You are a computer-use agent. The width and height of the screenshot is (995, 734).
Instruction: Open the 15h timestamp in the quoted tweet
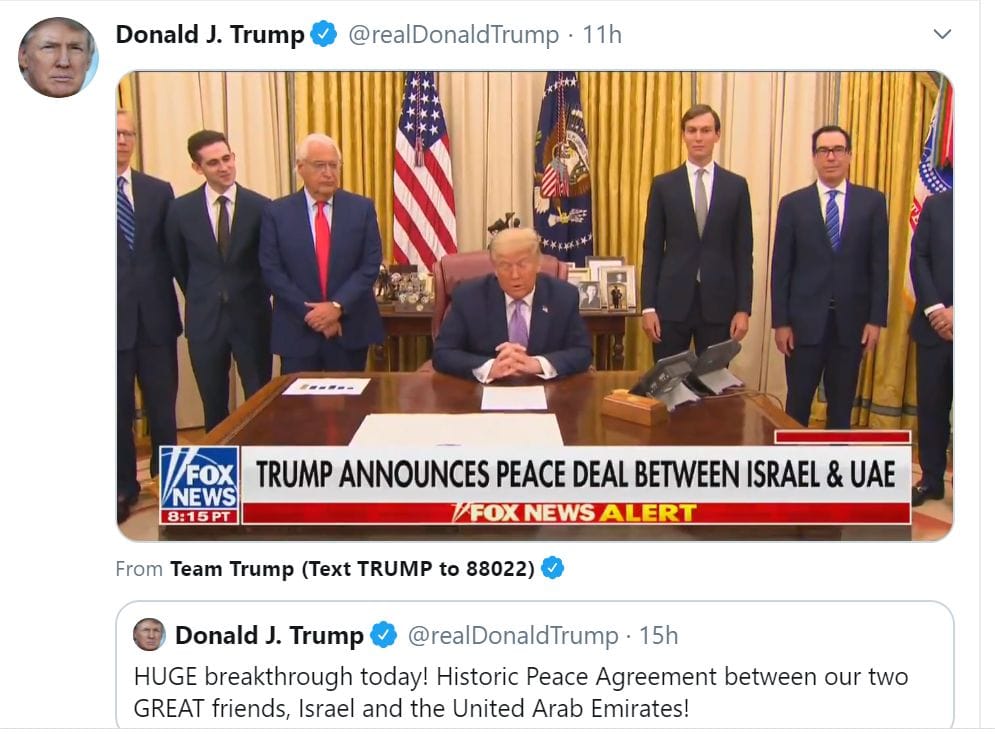pyautogui.click(x=659, y=635)
